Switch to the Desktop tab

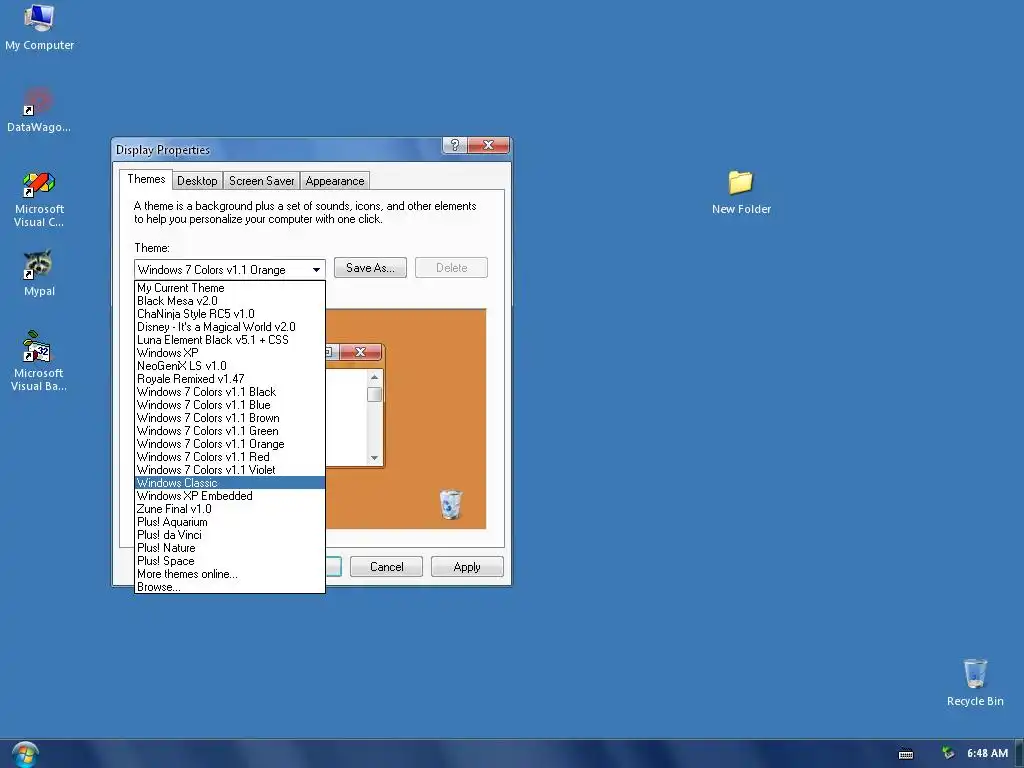pyautogui.click(x=197, y=181)
